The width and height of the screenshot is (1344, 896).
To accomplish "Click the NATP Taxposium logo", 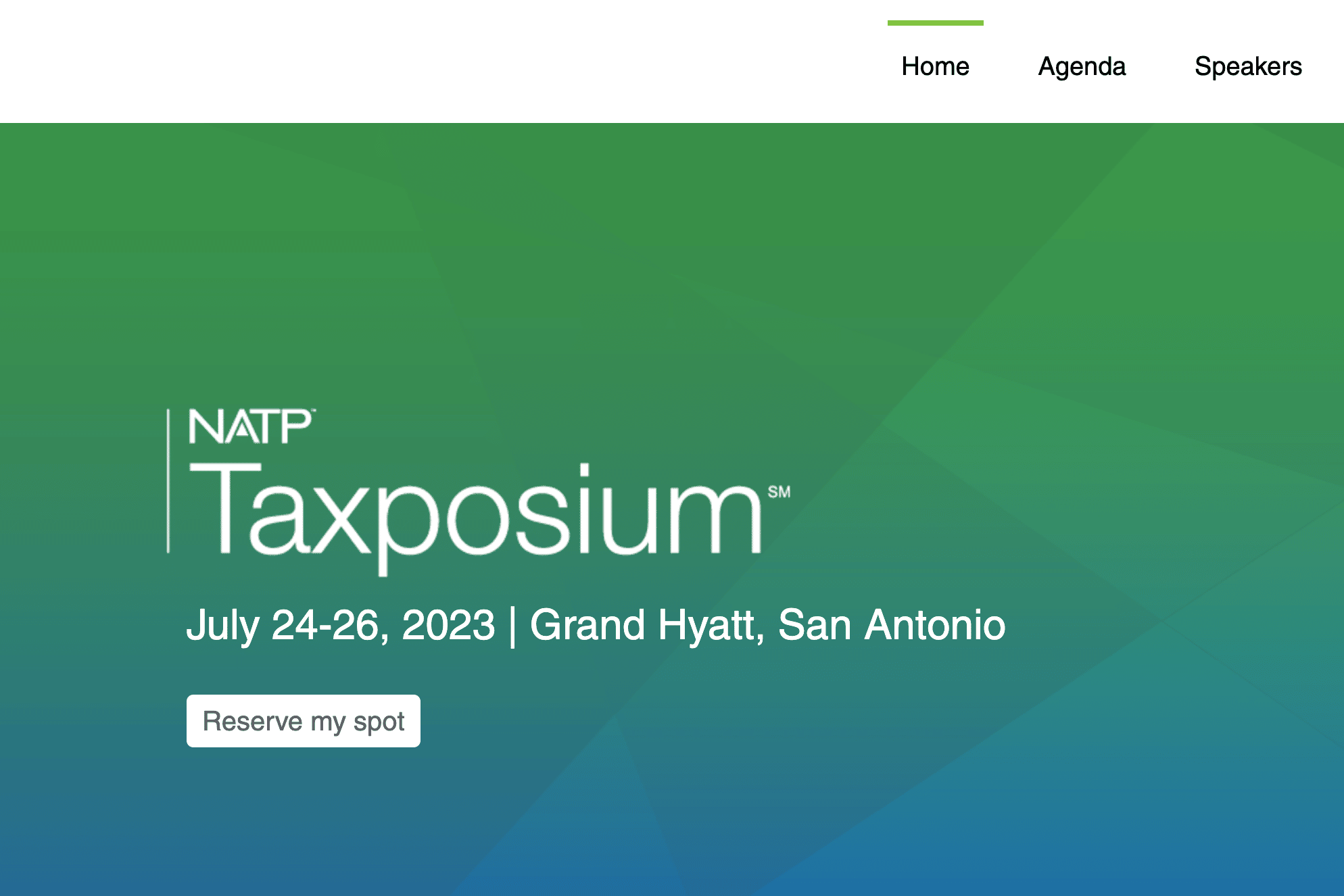I will tap(479, 492).
